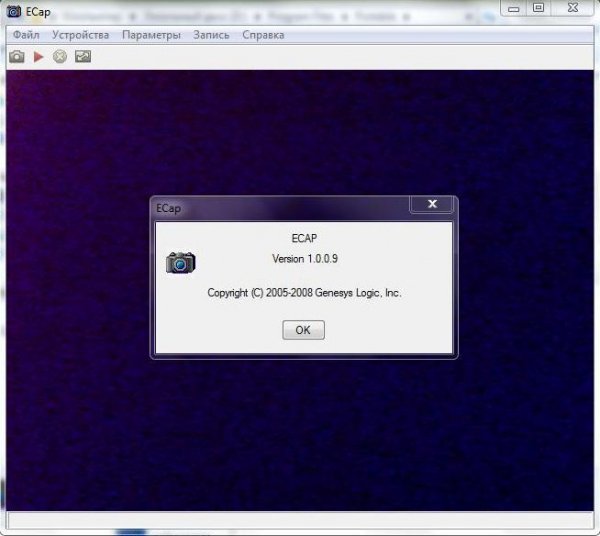Image resolution: width=600 pixels, height=536 pixels.
Task: Close the ECap about dialog
Action: [x=432, y=204]
